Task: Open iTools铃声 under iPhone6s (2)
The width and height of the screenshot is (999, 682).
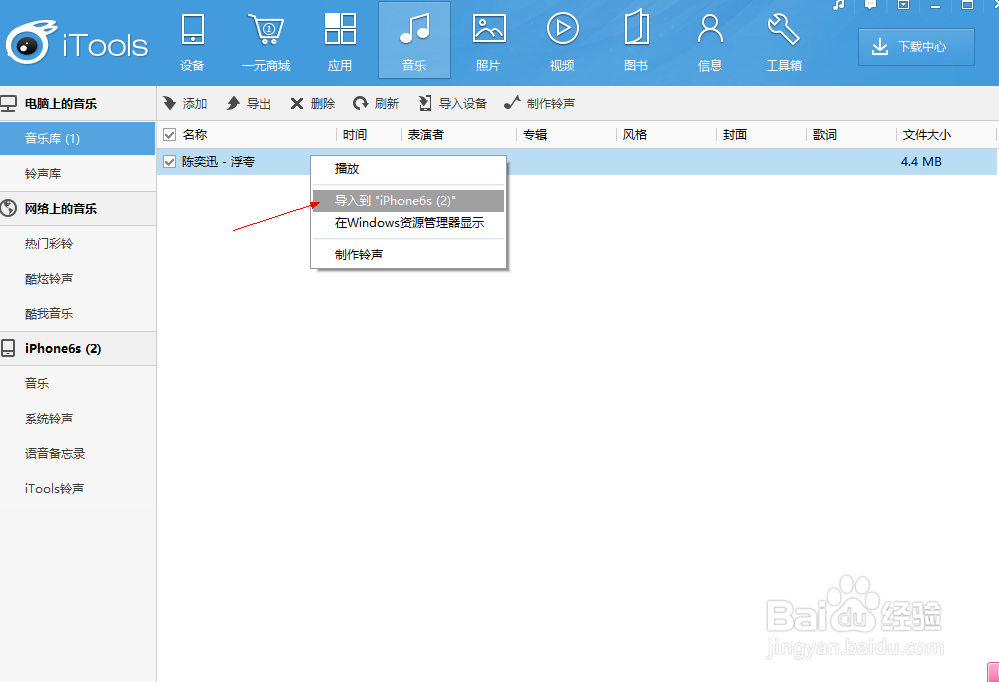Action: pyautogui.click(x=78, y=488)
